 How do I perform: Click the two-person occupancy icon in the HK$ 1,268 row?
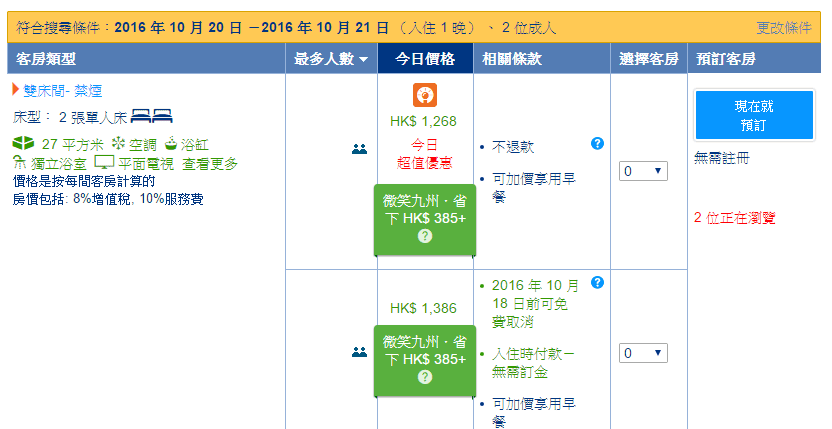pos(359,149)
